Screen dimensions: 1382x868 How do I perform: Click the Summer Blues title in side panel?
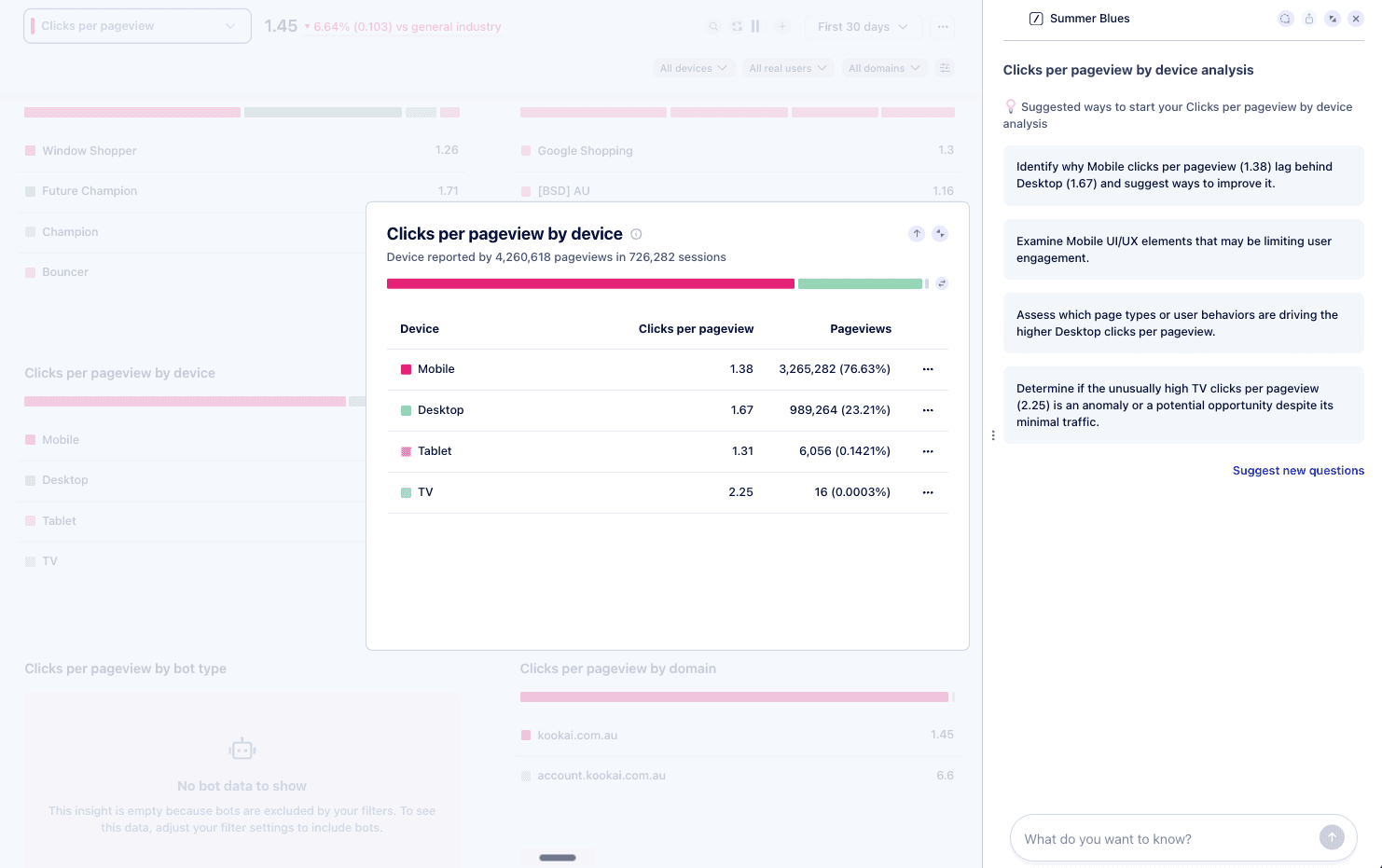[x=1089, y=19]
